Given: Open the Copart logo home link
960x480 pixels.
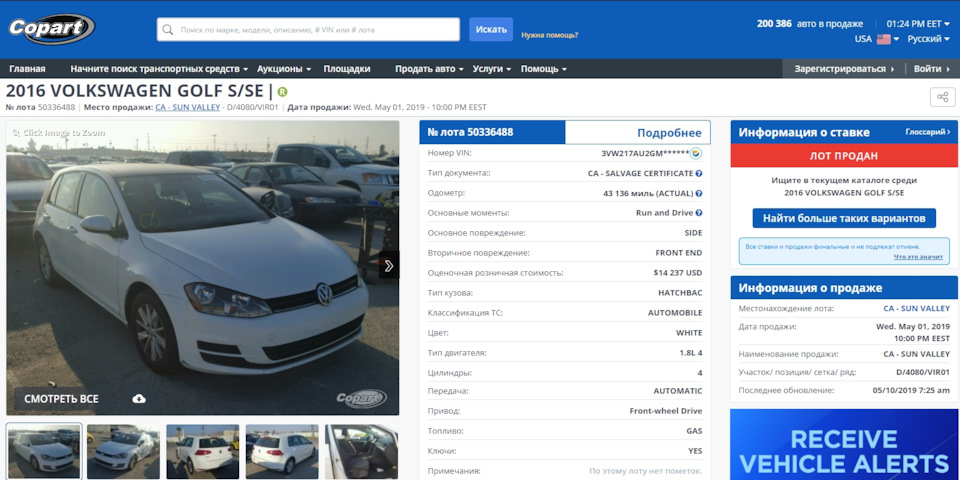Looking at the screenshot, I should pyautogui.click(x=51, y=29).
